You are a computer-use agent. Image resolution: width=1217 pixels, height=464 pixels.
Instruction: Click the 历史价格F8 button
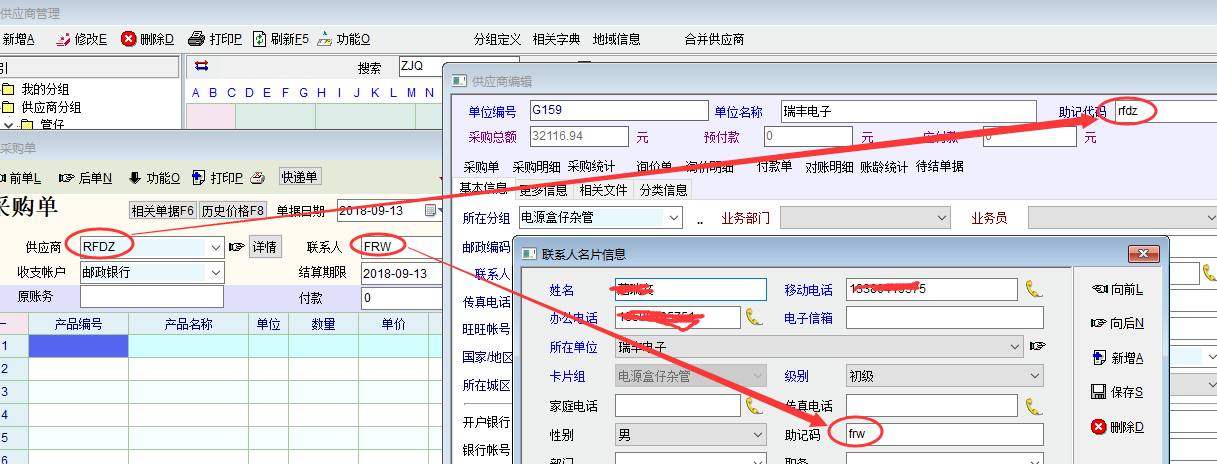233,210
